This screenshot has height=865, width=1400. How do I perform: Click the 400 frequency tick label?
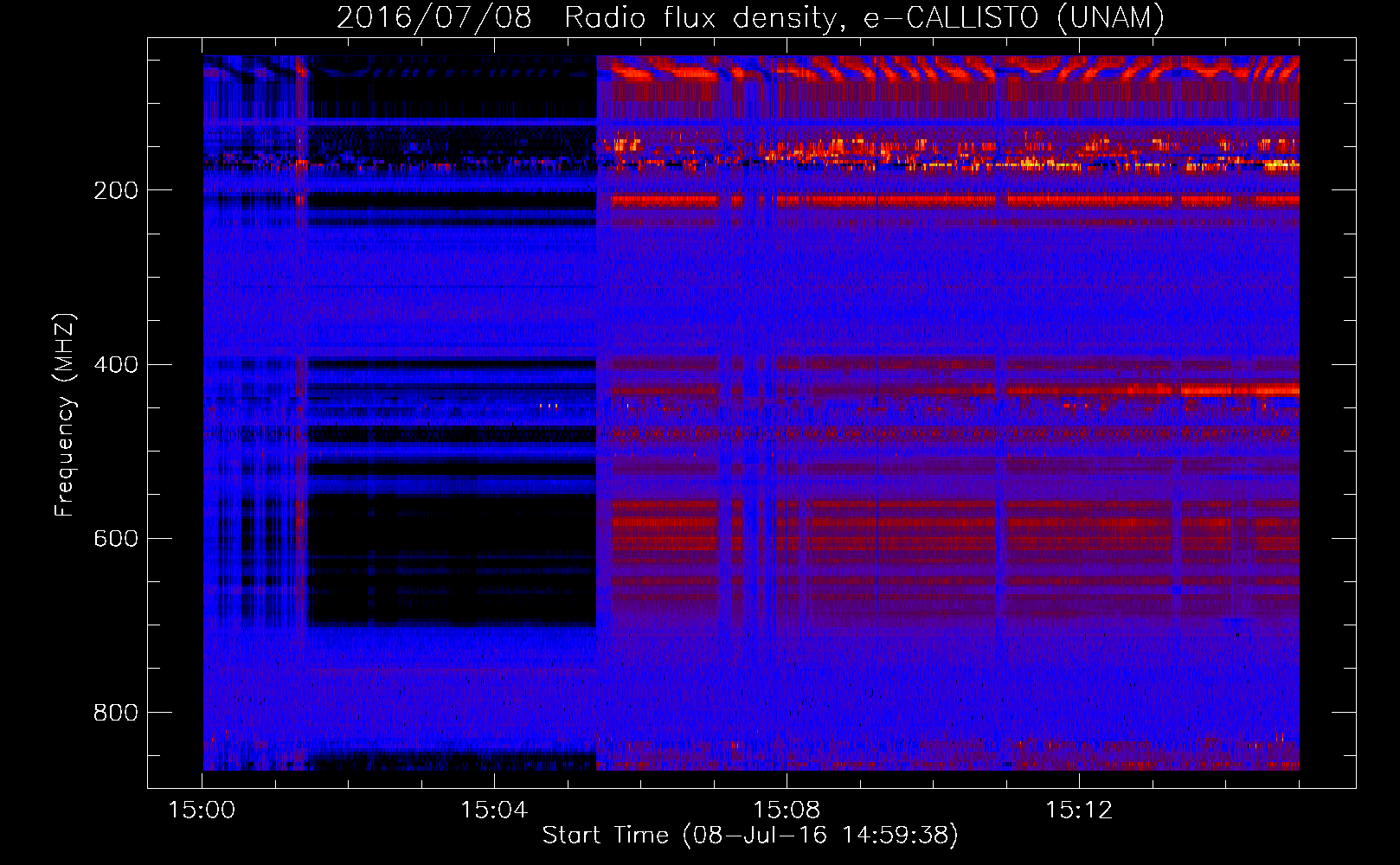(x=115, y=364)
